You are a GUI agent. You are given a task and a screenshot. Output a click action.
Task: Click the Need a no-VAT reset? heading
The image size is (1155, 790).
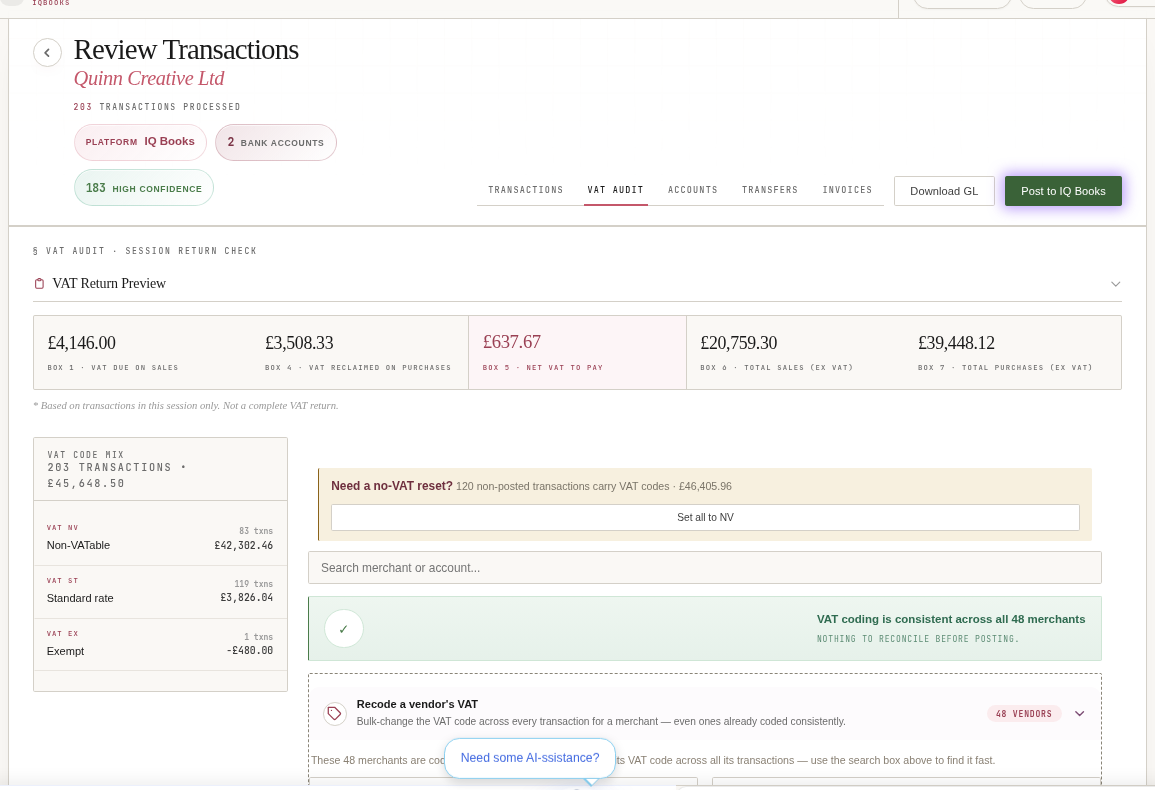392,486
